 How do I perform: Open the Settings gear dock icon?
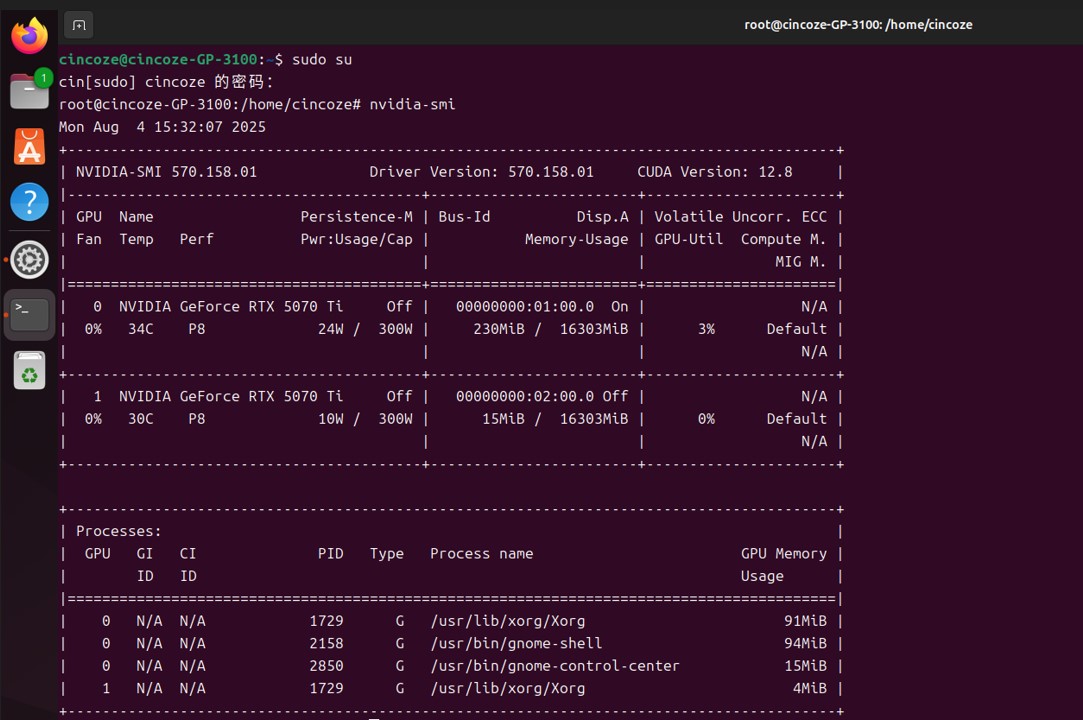coord(29,259)
